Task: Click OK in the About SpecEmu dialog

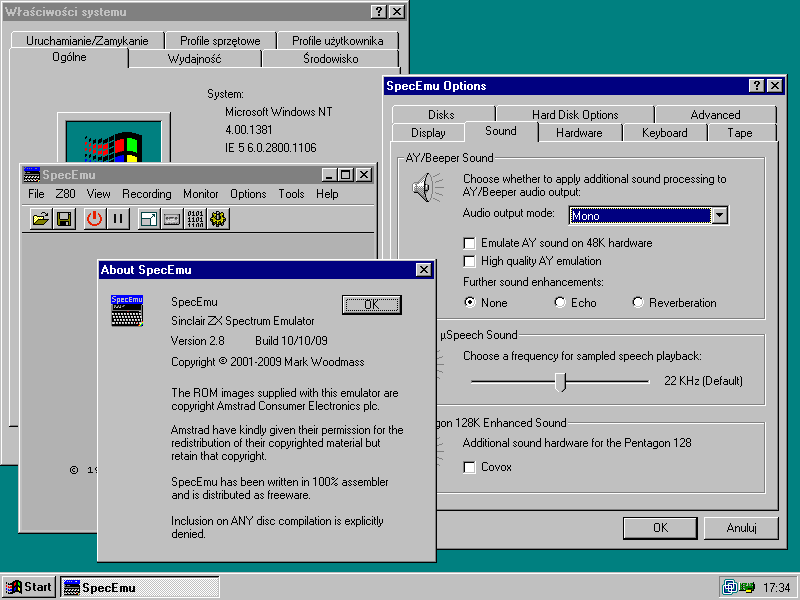Action: [371, 305]
